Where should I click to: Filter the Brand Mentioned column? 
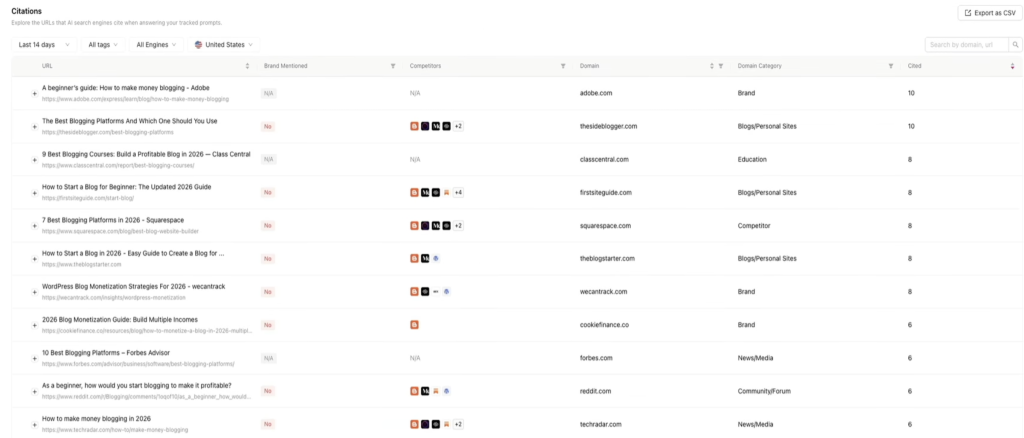click(393, 66)
